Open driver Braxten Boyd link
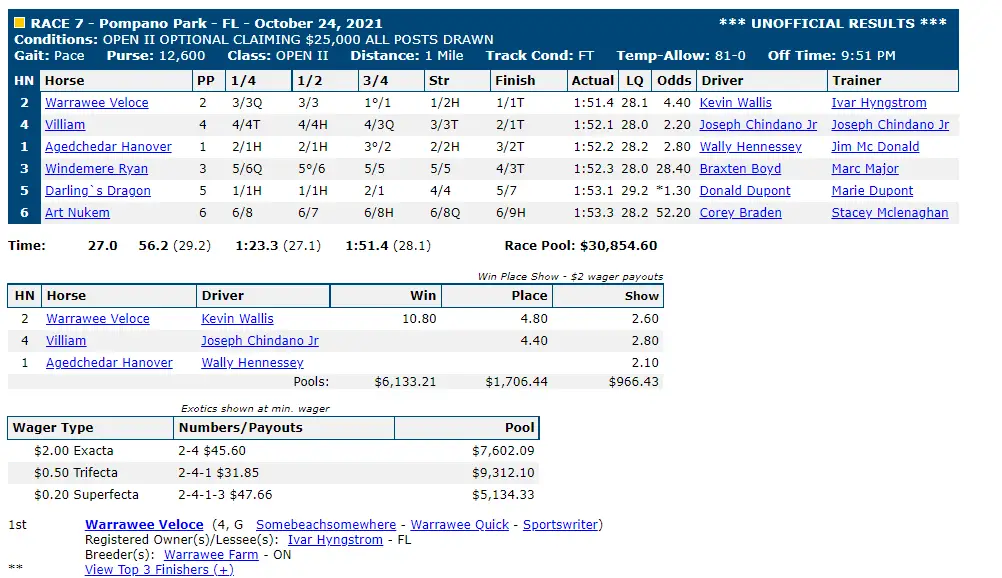The image size is (1002, 578). (x=740, y=169)
